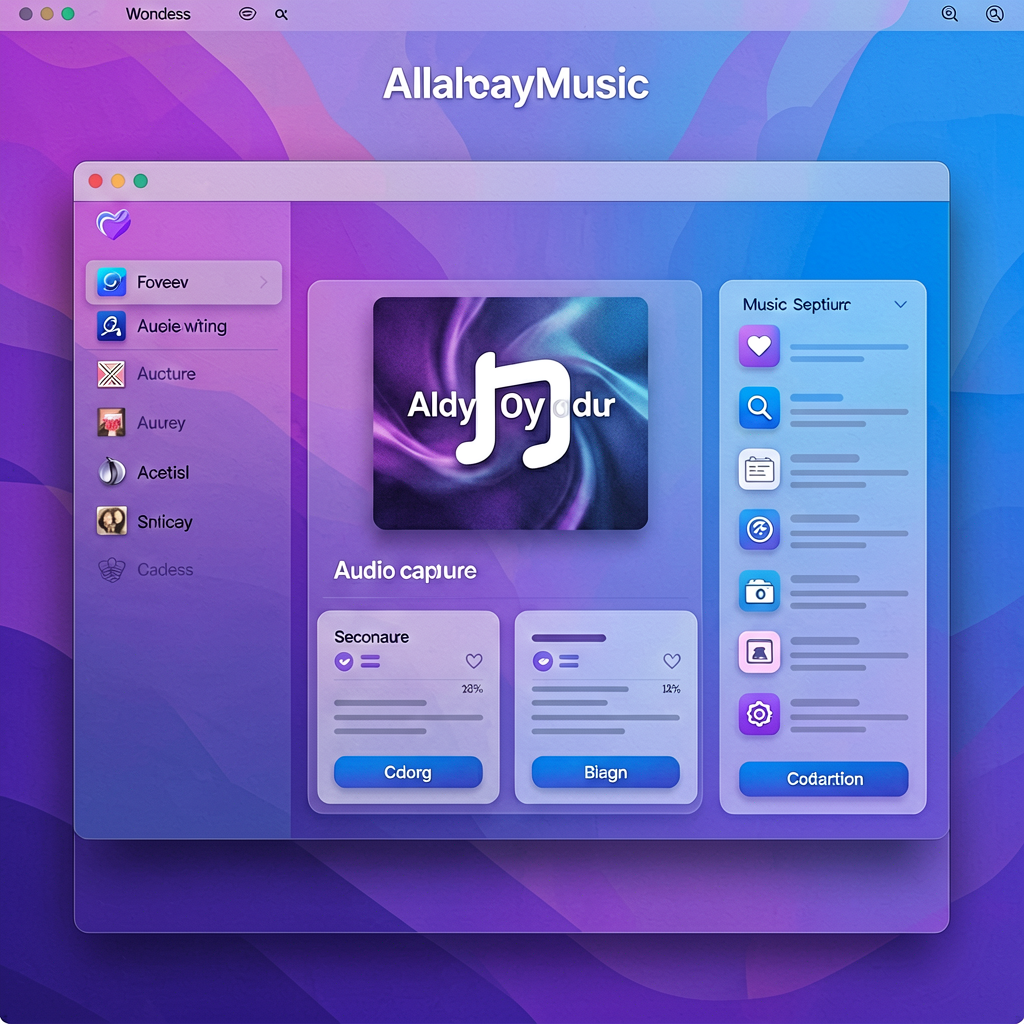Click the small search icon beside Wondess
1024x1024 pixels.
[x=281, y=14]
